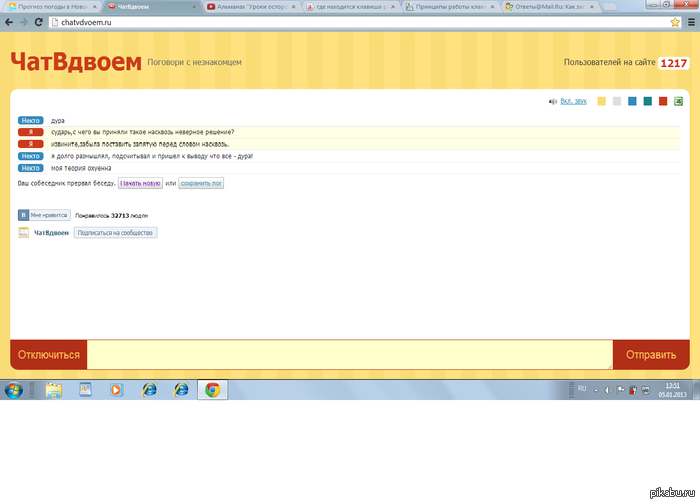The width and height of the screenshot is (700, 504).
Task: Click Chrome icon in the taskbar
Action: pyautogui.click(x=212, y=390)
